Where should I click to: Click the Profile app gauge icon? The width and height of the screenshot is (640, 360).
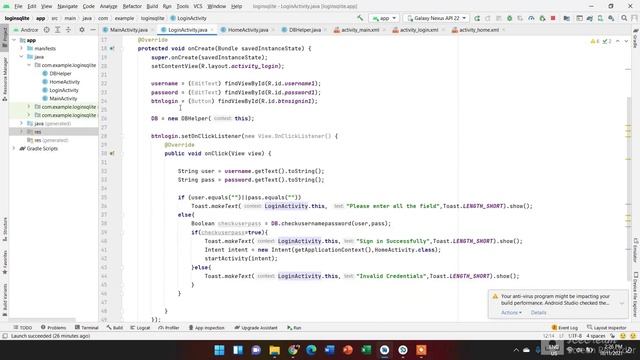click(531, 18)
